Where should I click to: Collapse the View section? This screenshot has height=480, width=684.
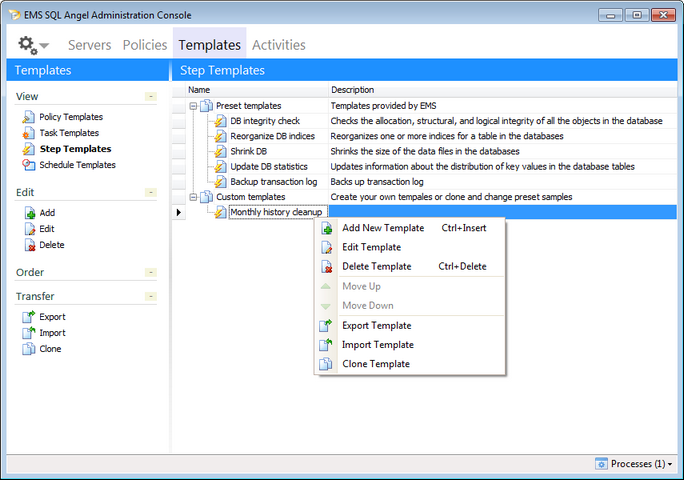tap(151, 96)
